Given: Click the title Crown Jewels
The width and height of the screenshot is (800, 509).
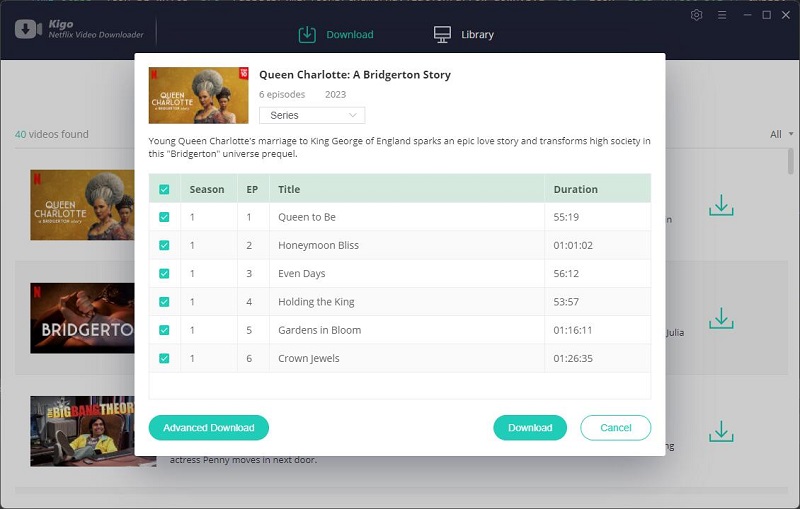Looking at the screenshot, I should (x=309, y=359).
